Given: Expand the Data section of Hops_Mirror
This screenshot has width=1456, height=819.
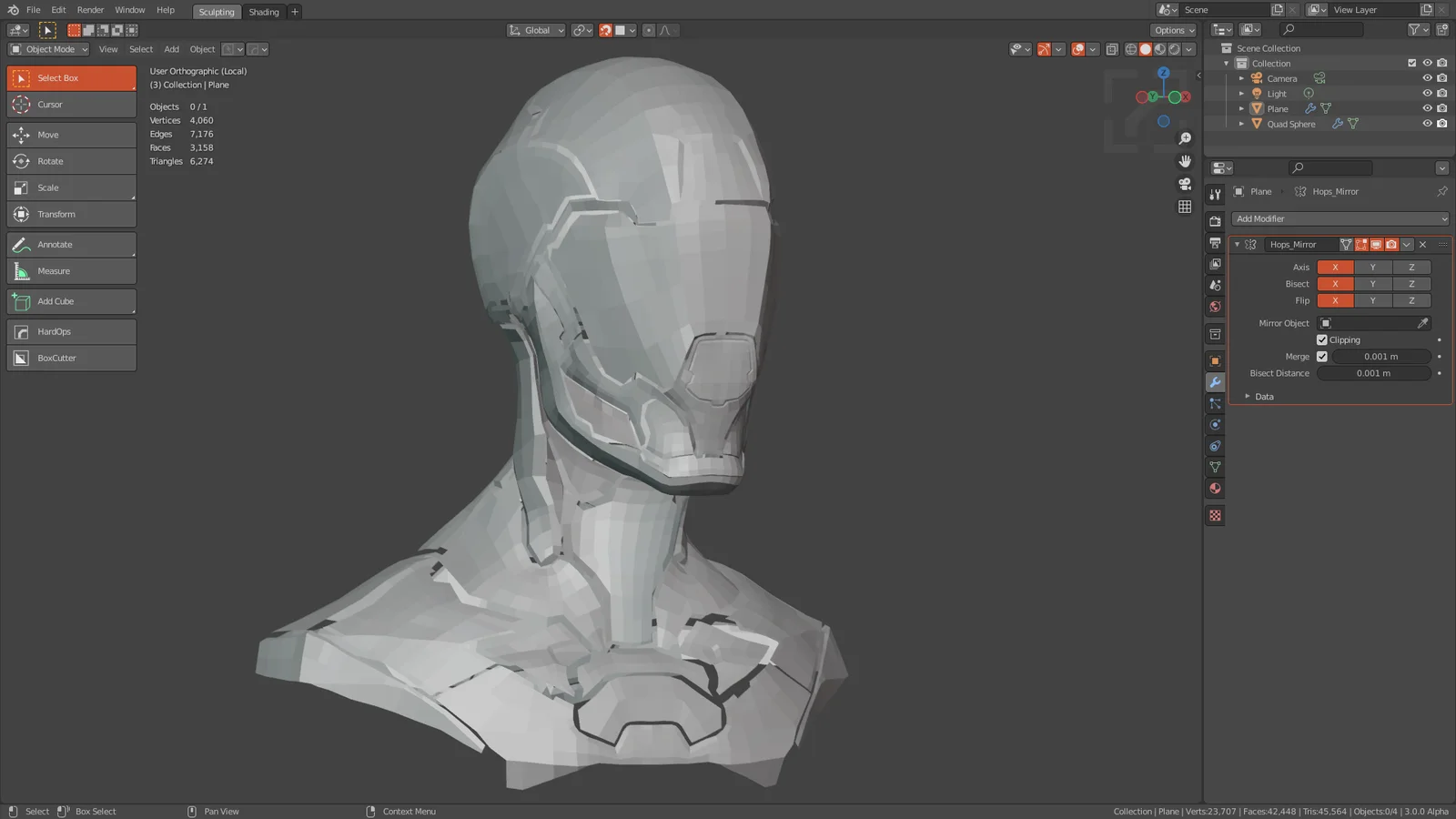Looking at the screenshot, I should click(1248, 396).
